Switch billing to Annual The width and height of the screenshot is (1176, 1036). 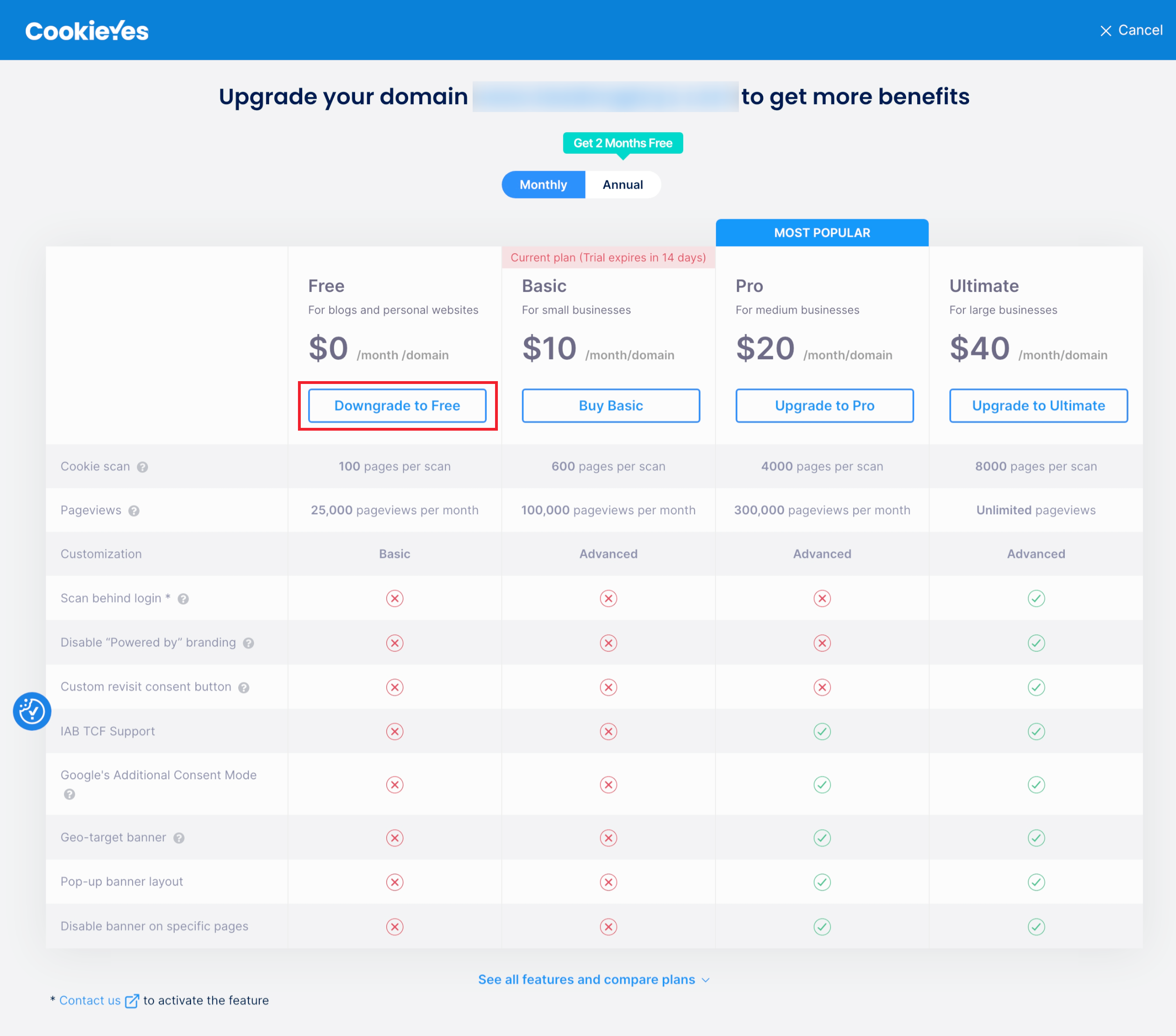coord(623,185)
